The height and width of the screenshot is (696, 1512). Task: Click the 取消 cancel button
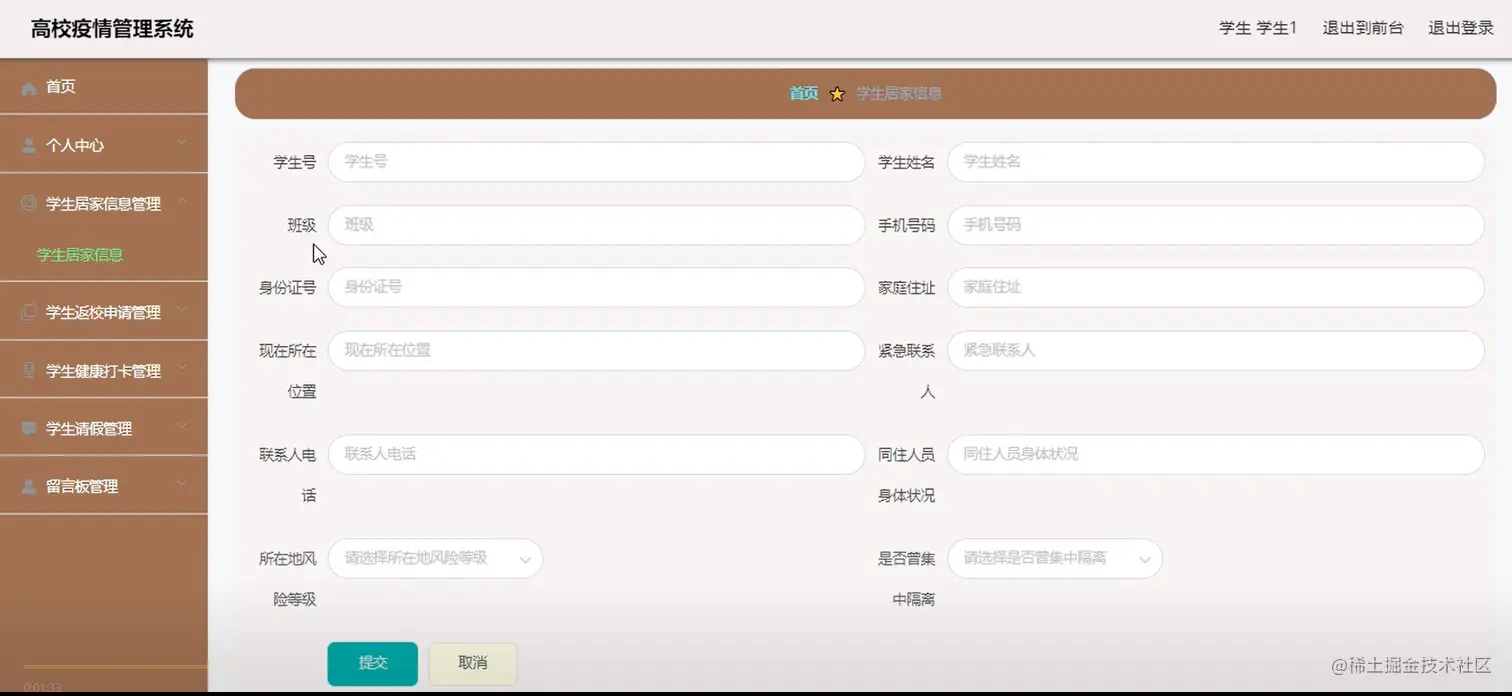471,663
